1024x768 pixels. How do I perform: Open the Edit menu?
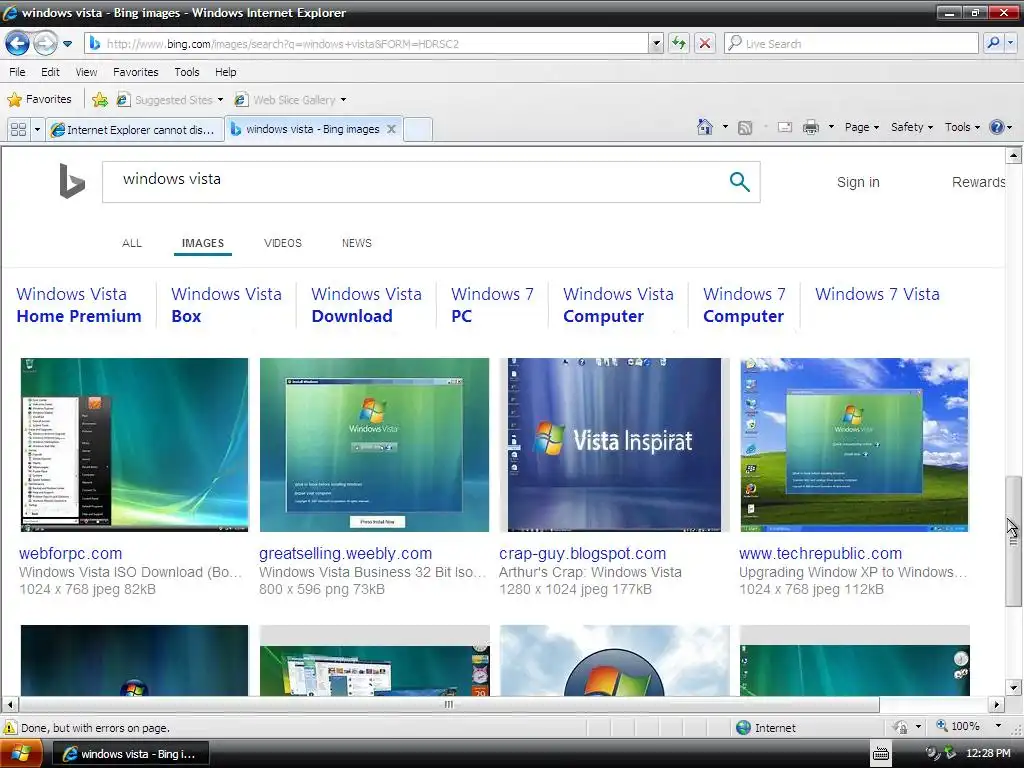pyautogui.click(x=50, y=72)
